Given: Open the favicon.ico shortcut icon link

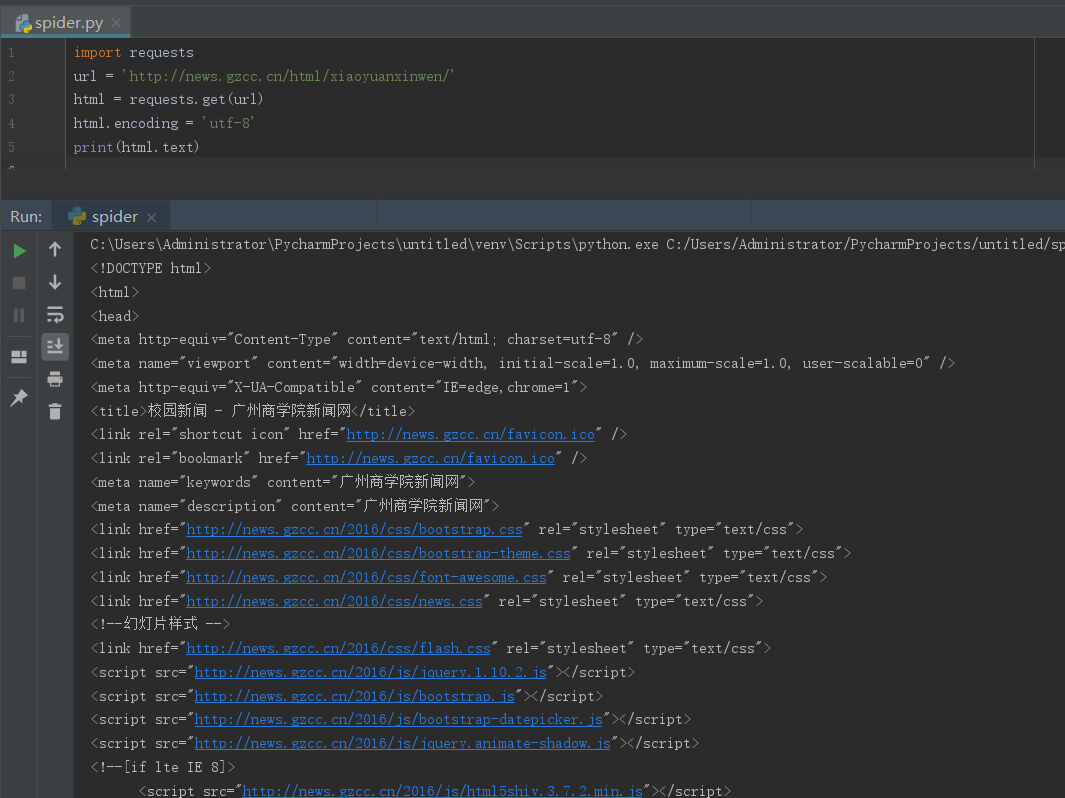Looking at the screenshot, I should (x=470, y=435).
